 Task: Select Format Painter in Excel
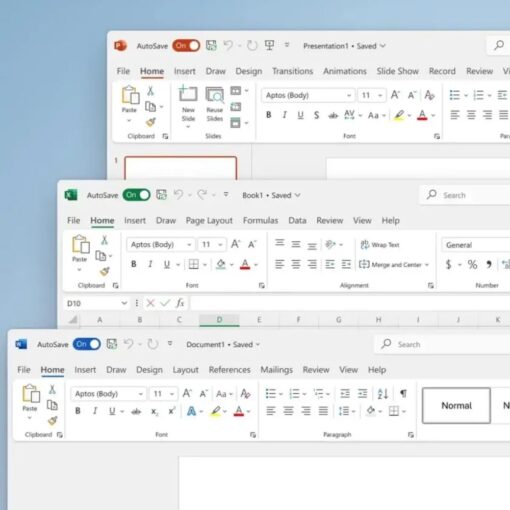pyautogui.click(x=105, y=272)
